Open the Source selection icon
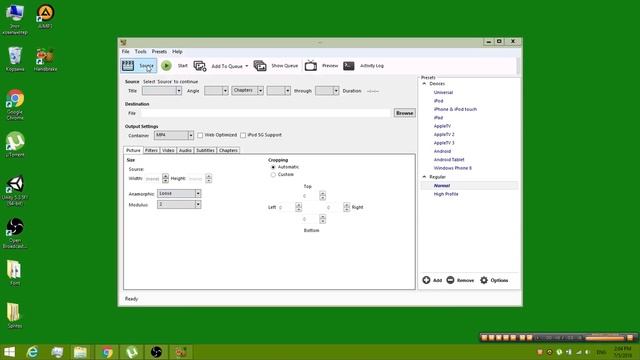Viewport: 640px width, 360px height. 128,65
